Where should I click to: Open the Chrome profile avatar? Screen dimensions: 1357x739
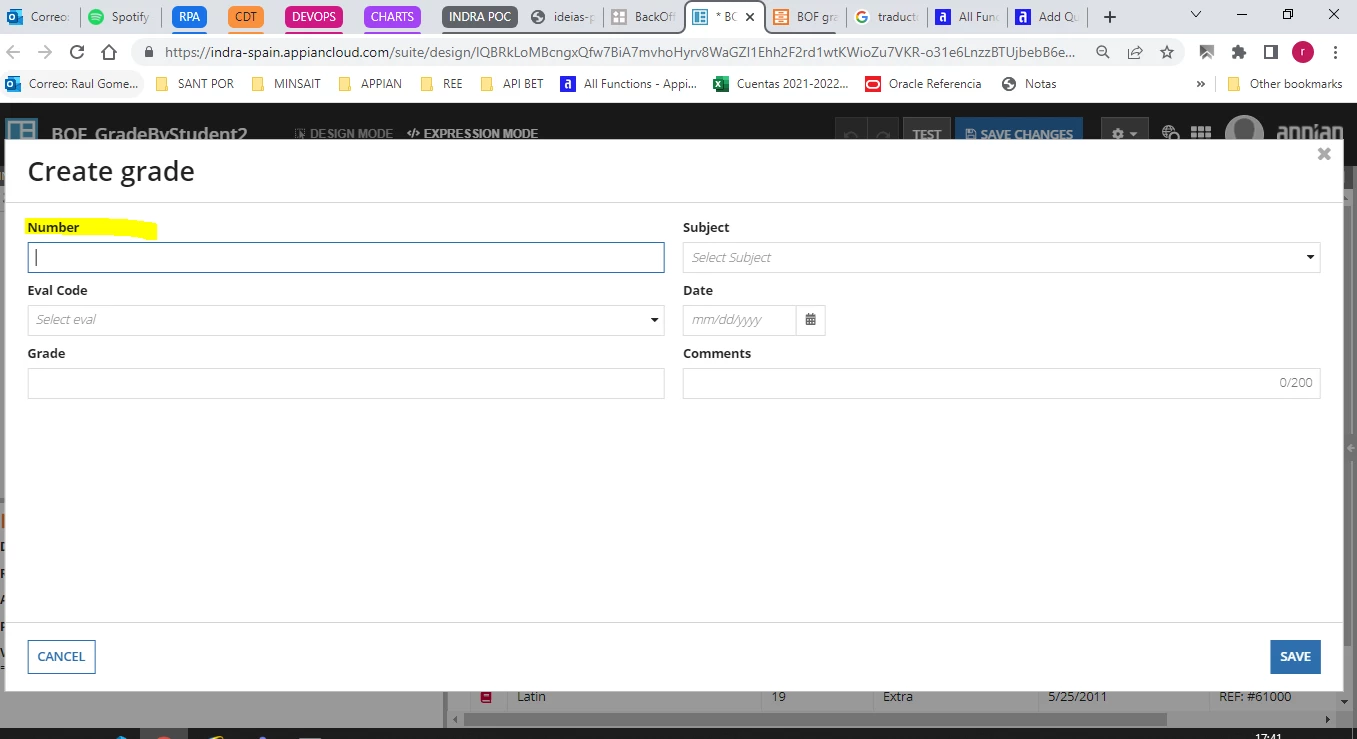1302,52
